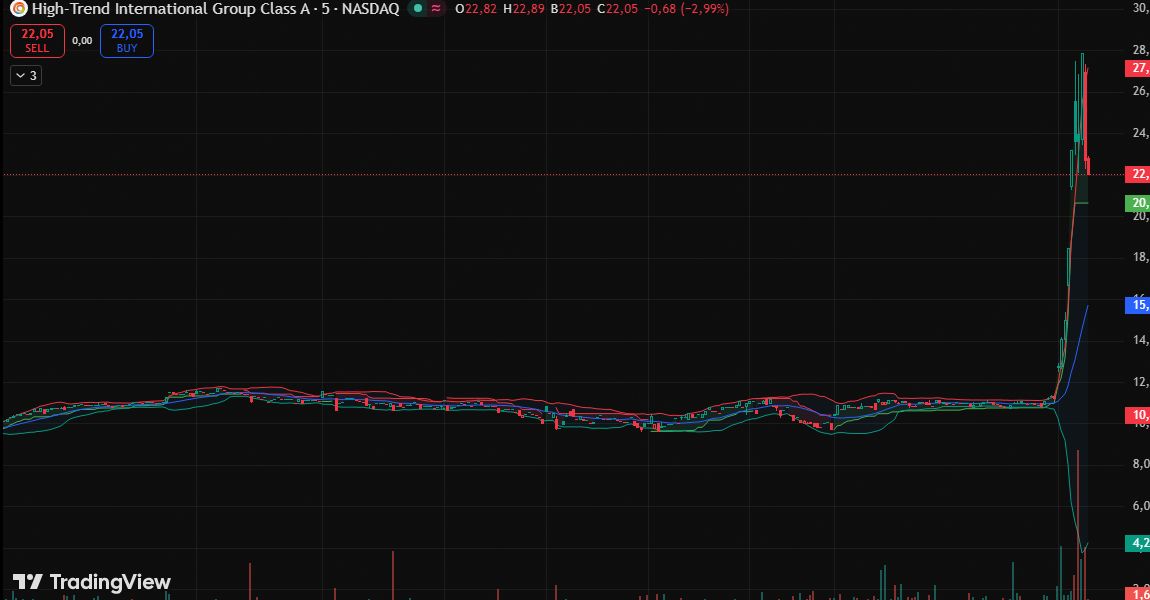Click the 8,0 tick on price axis

click(1140, 464)
